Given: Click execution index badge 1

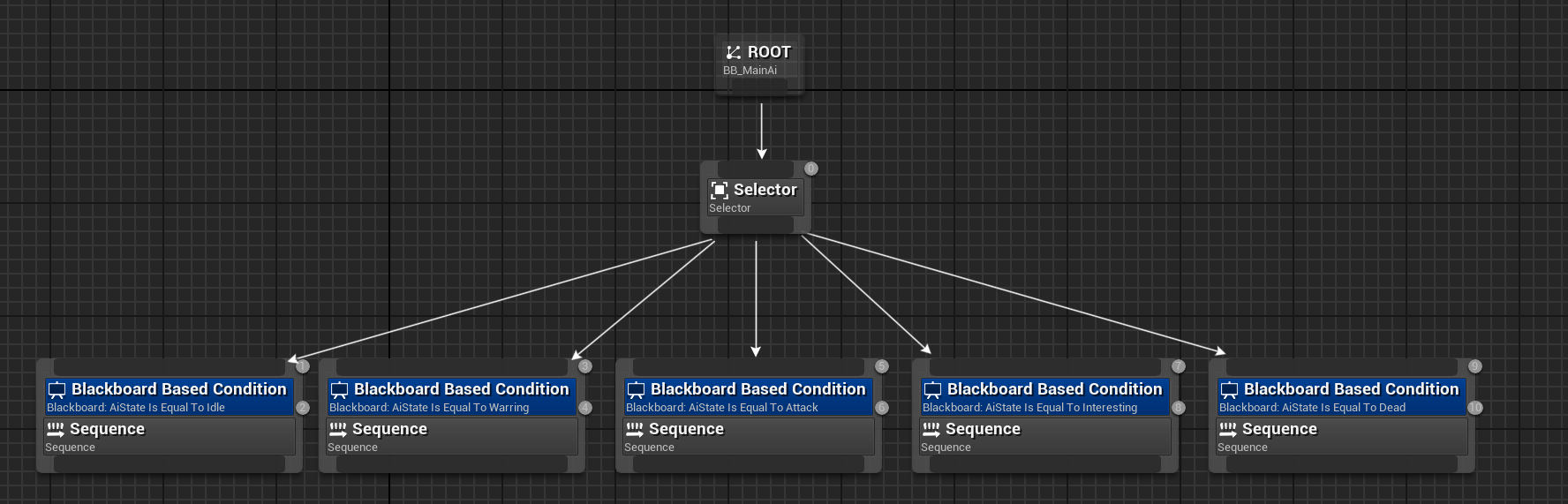Looking at the screenshot, I should click(x=303, y=366).
